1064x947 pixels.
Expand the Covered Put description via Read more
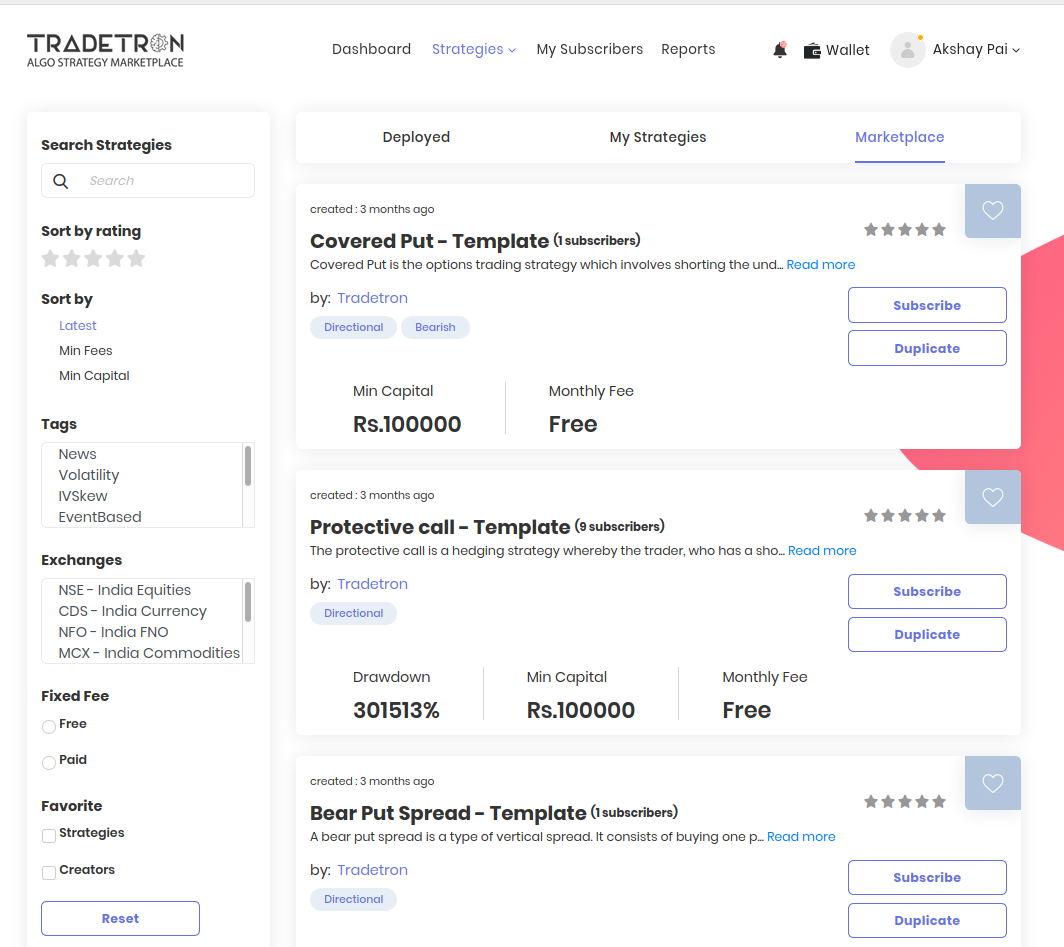click(820, 264)
